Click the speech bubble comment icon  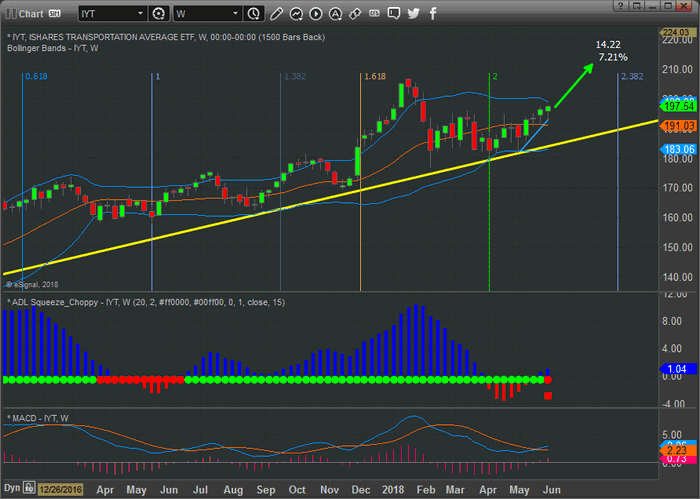(393, 14)
